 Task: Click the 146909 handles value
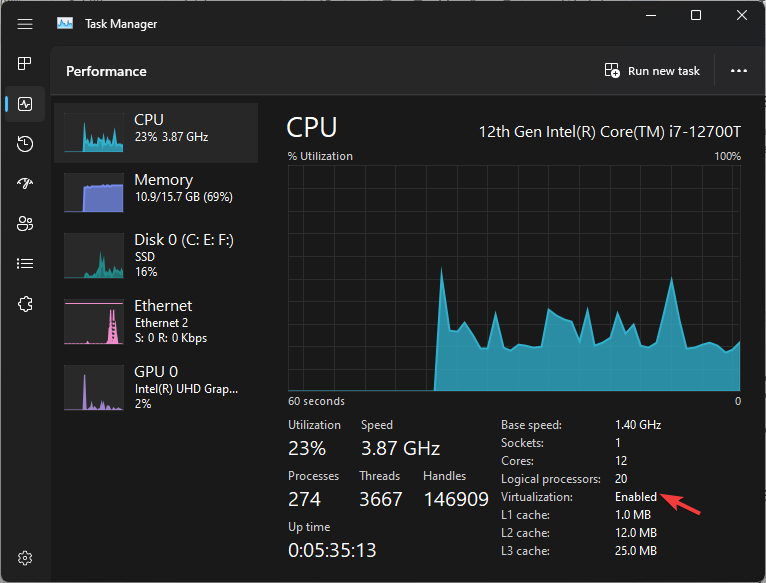coord(456,499)
